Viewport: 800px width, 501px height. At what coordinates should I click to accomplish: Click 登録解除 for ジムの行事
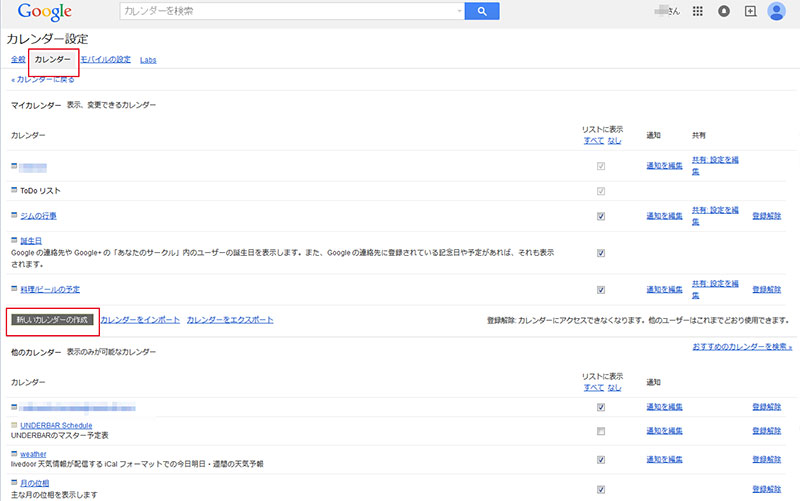coord(766,216)
